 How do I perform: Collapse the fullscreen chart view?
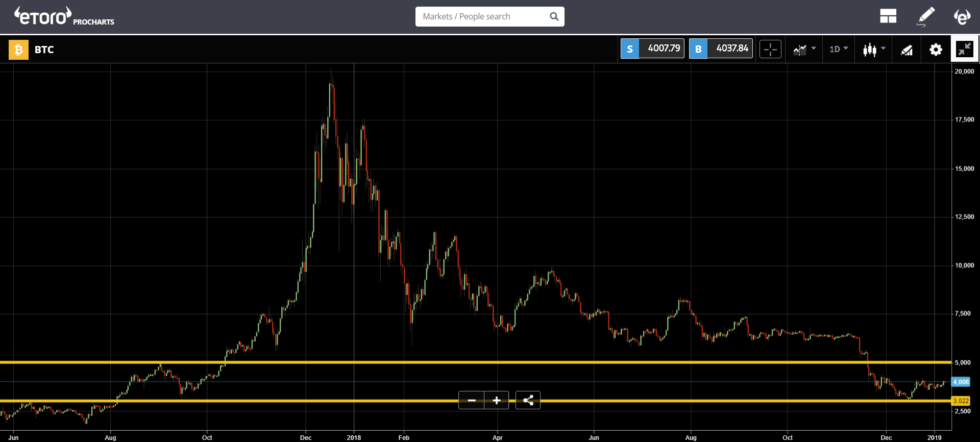(964, 49)
